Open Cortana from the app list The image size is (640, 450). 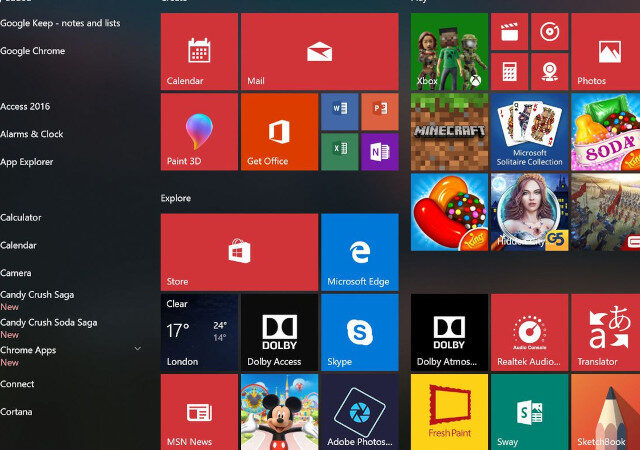(x=17, y=412)
